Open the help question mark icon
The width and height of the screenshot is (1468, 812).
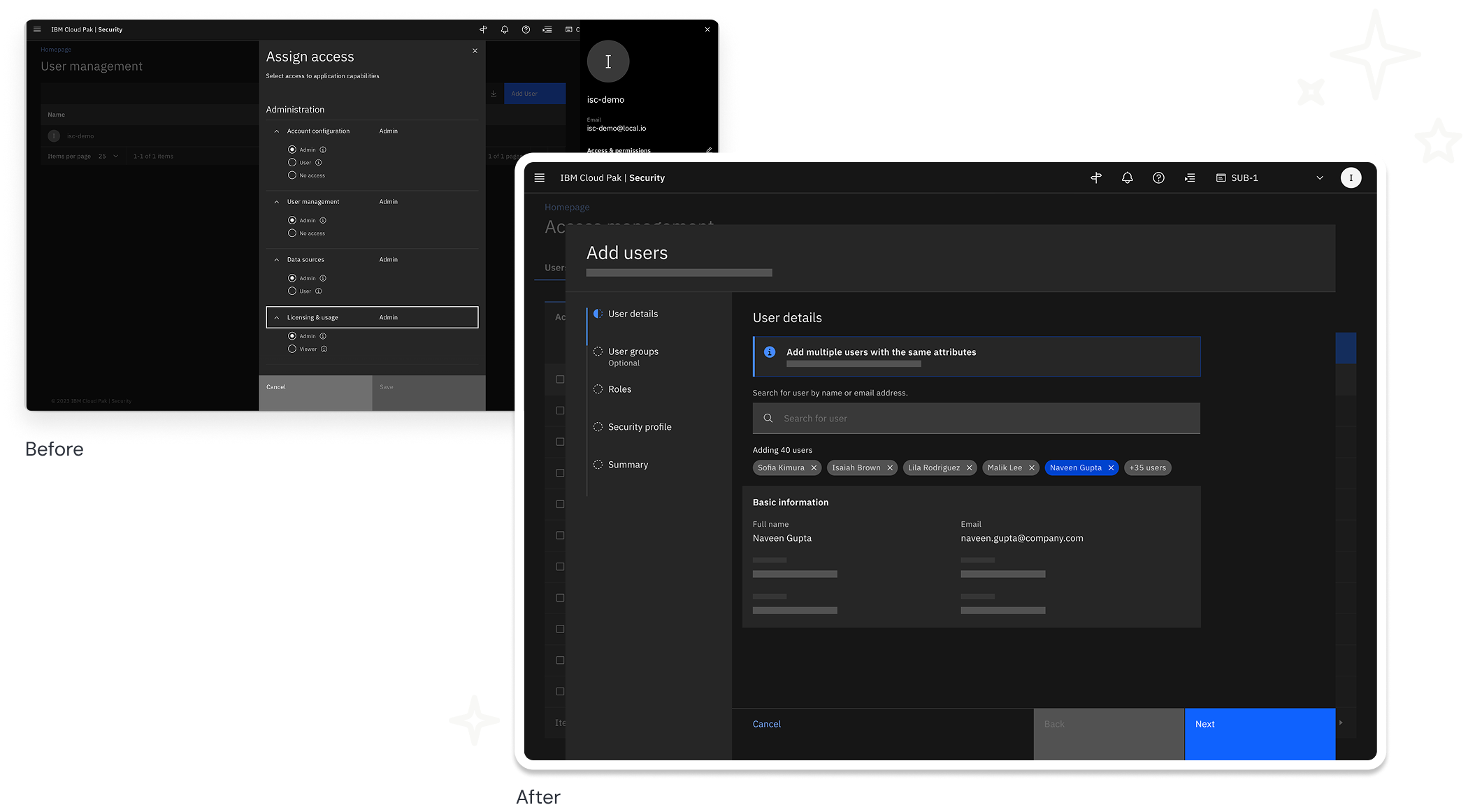pos(1158,178)
